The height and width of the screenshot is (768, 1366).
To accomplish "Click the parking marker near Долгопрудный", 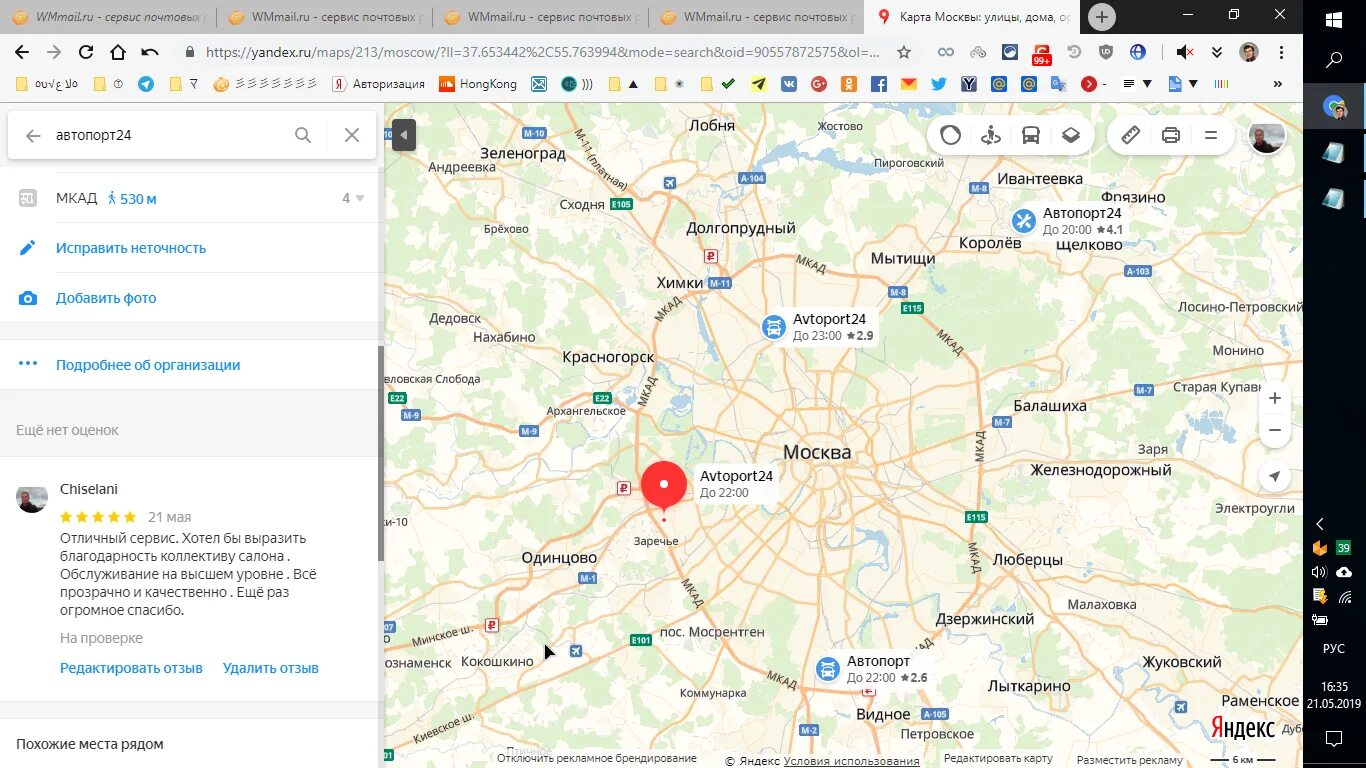I will [711, 257].
